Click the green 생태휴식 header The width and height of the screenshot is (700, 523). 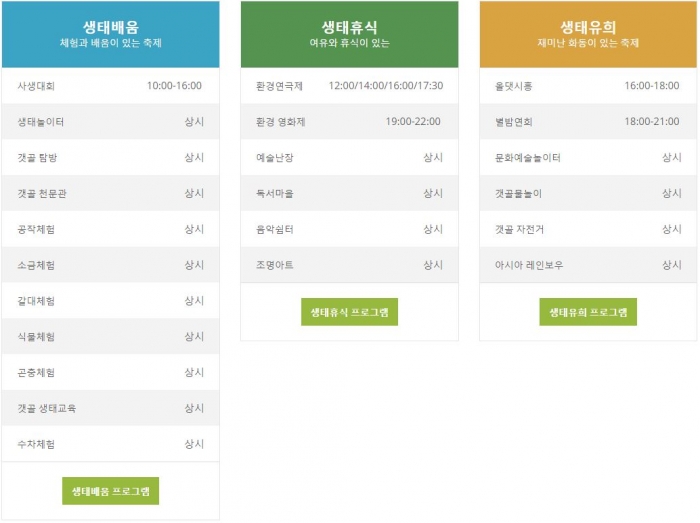349,34
